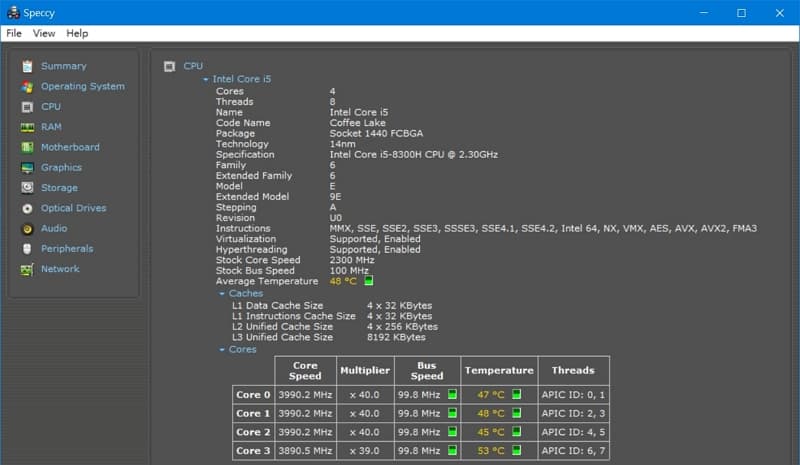The image size is (800, 465).
Task: Select the Temperature column header
Action: click(499, 371)
